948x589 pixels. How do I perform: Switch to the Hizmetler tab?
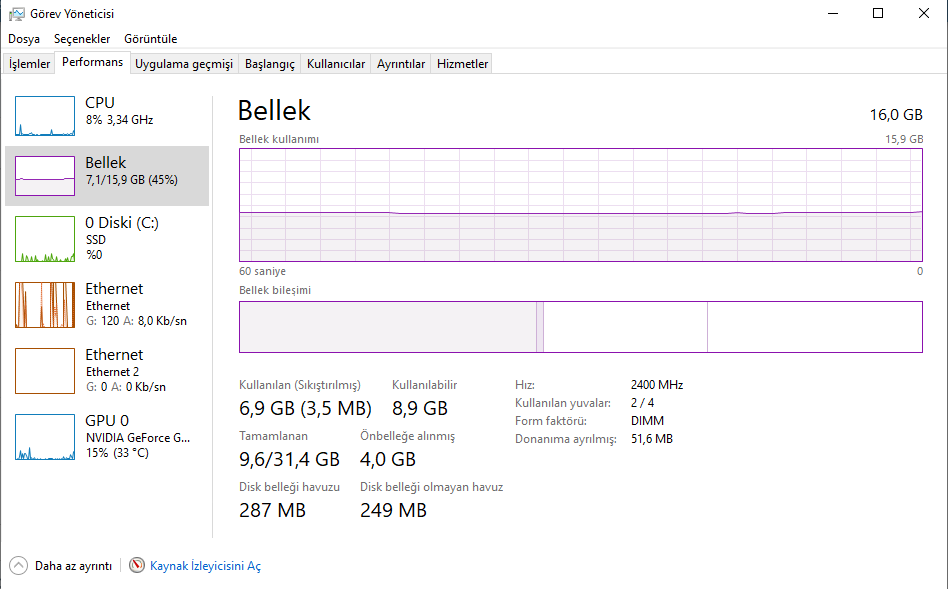pos(463,64)
